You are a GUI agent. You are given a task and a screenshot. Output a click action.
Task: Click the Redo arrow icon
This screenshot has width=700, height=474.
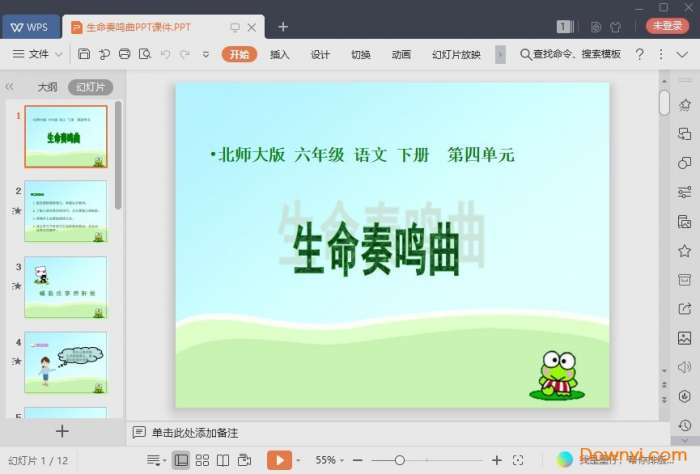(185, 54)
